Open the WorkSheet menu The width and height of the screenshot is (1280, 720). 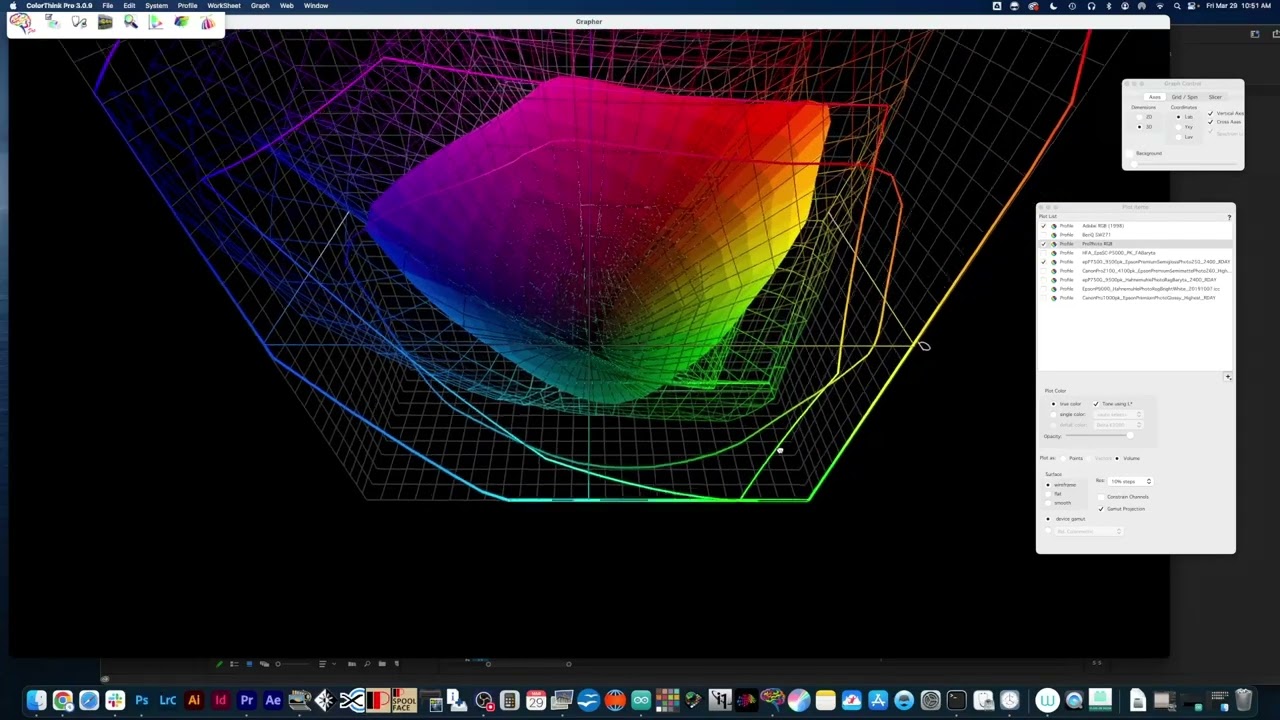[x=223, y=5]
